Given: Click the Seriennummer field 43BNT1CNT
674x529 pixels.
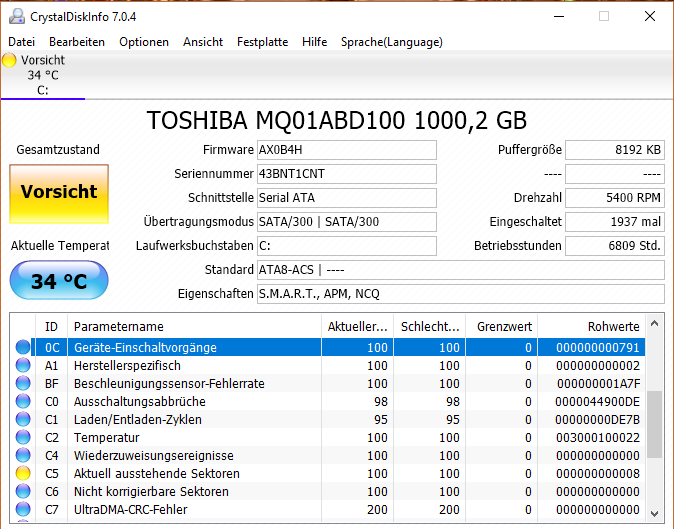Looking at the screenshot, I should (x=347, y=174).
